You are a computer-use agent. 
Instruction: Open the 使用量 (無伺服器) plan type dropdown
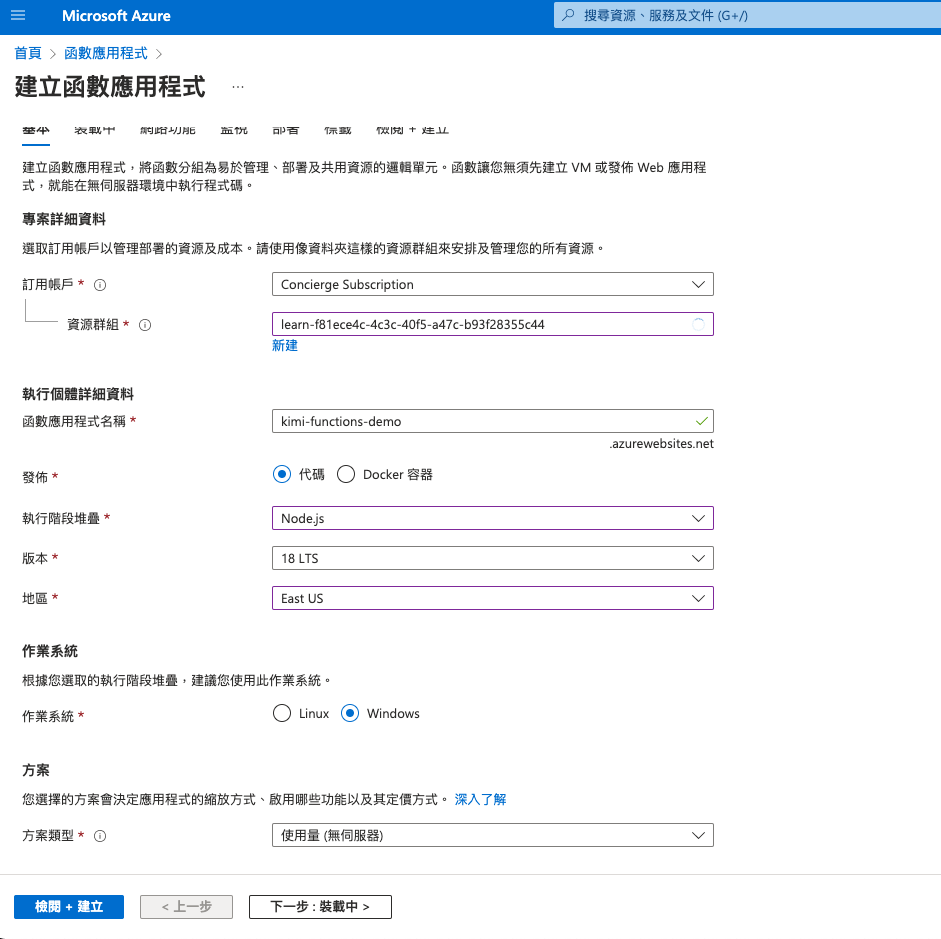click(x=493, y=835)
